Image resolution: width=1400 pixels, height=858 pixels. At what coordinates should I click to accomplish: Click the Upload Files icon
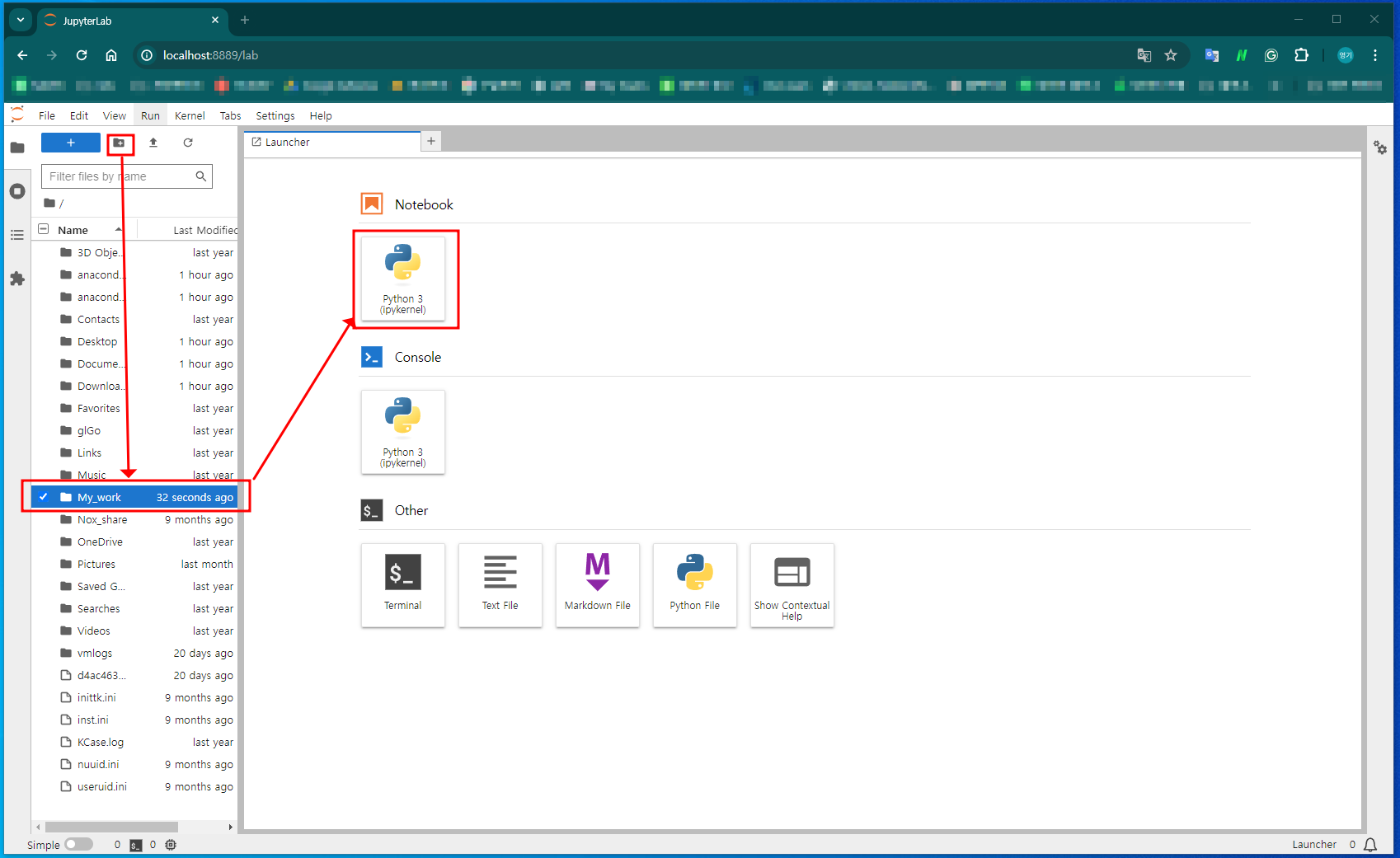point(153,143)
